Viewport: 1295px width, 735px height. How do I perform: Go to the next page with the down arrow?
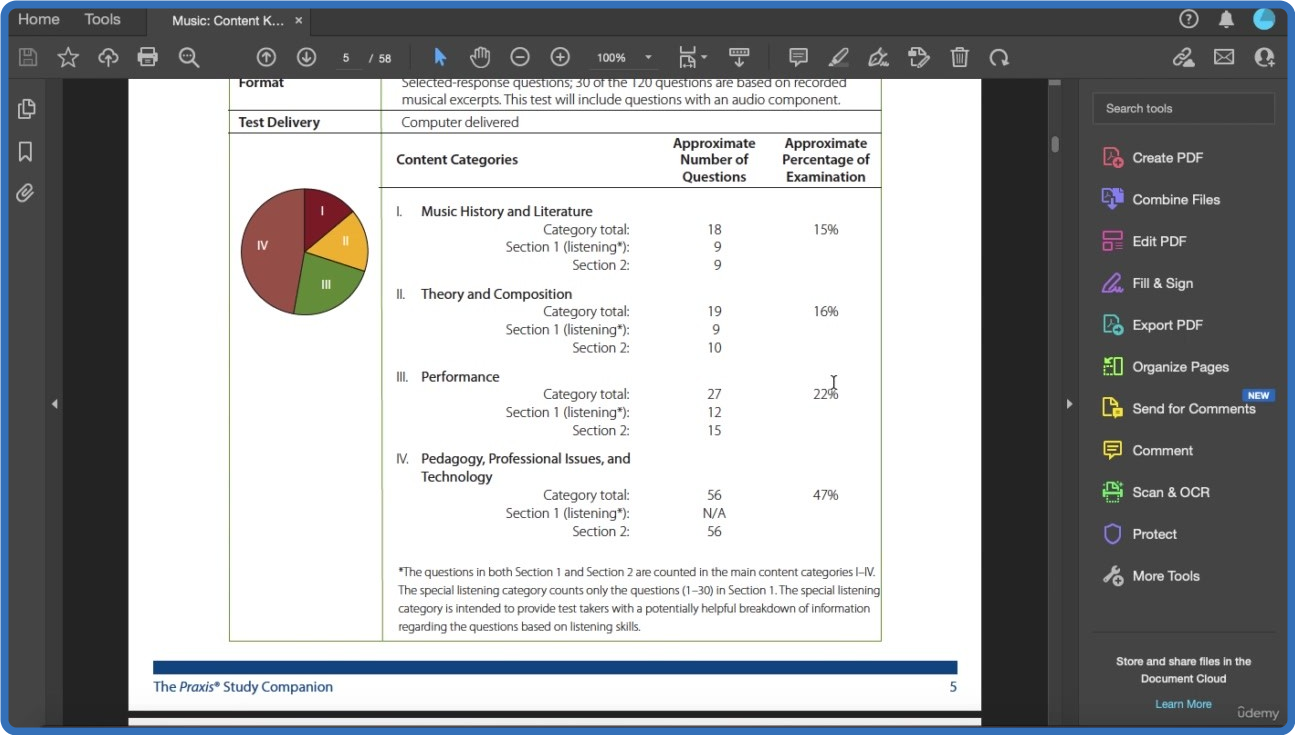306,57
